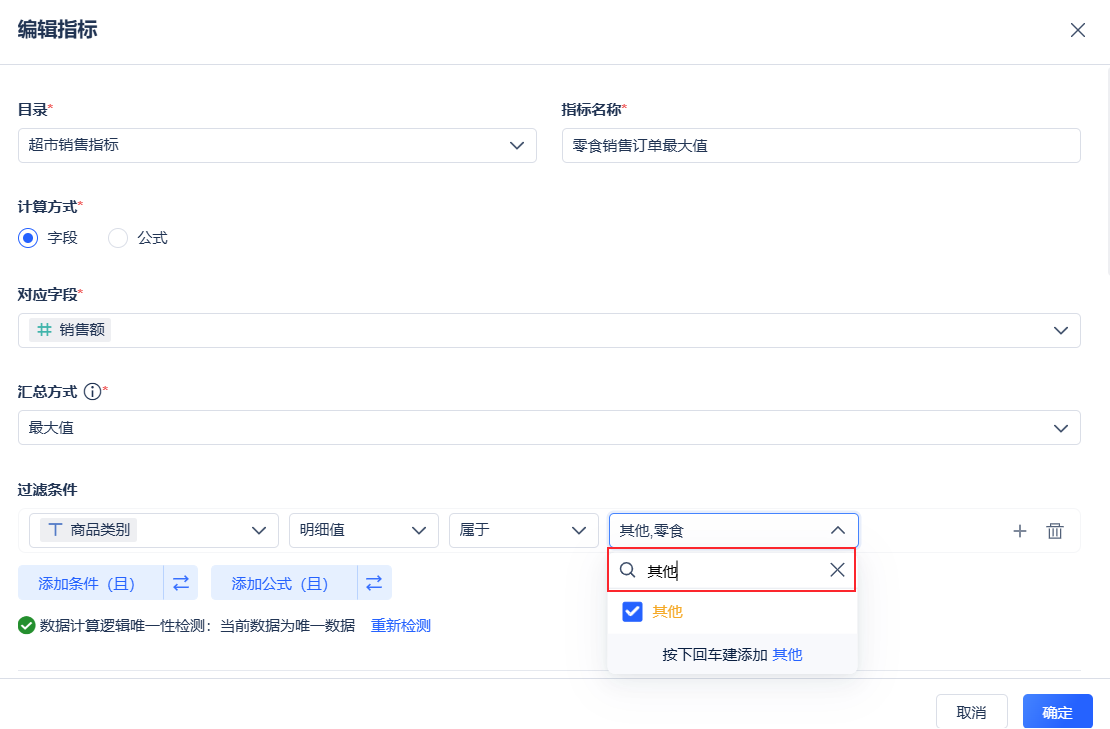Click the magnifier icon in the search box
The width and height of the screenshot is (1110, 729).
coord(627,570)
